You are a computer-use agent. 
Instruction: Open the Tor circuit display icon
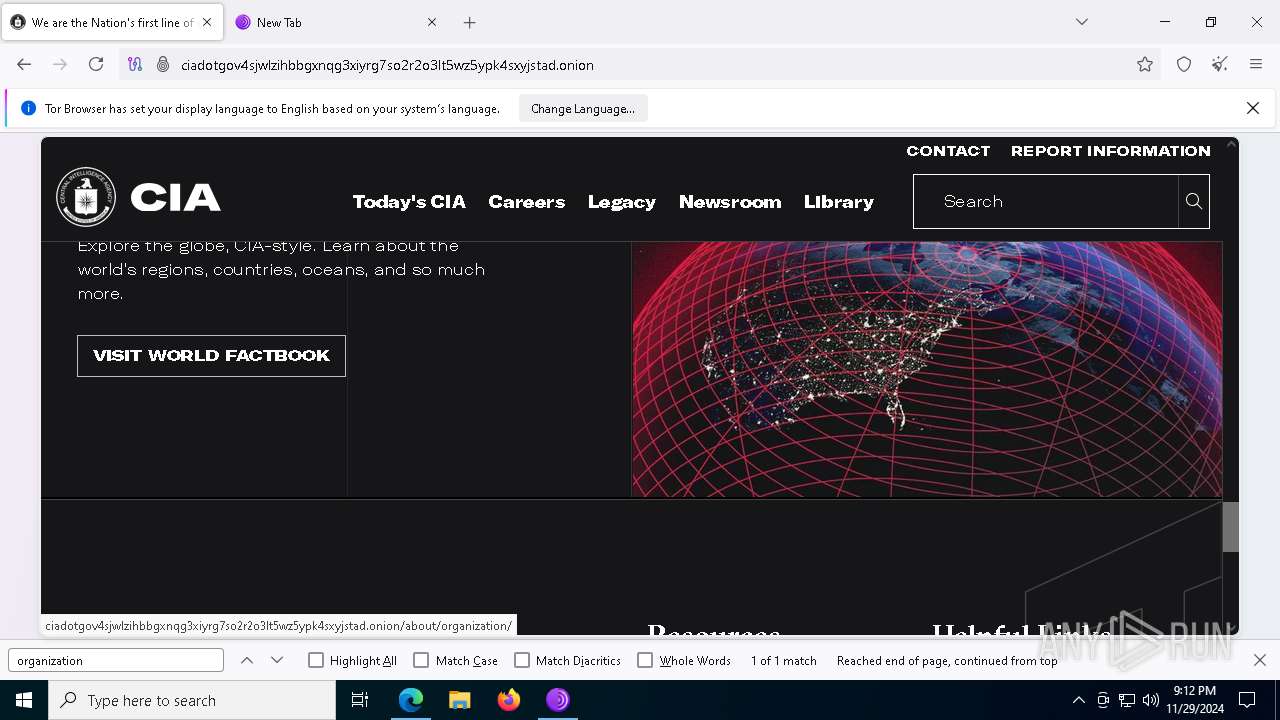(x=135, y=64)
